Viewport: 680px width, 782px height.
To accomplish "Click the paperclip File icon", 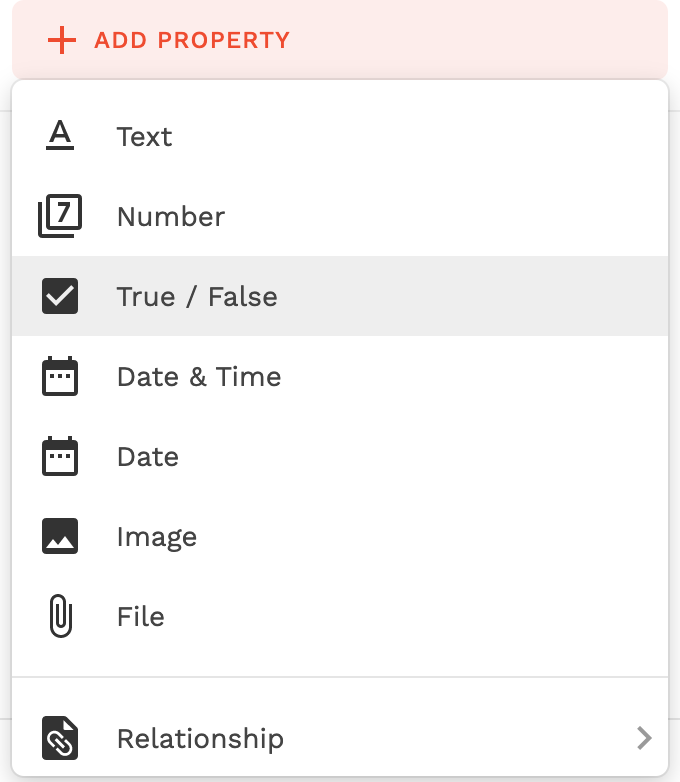I will (61, 616).
